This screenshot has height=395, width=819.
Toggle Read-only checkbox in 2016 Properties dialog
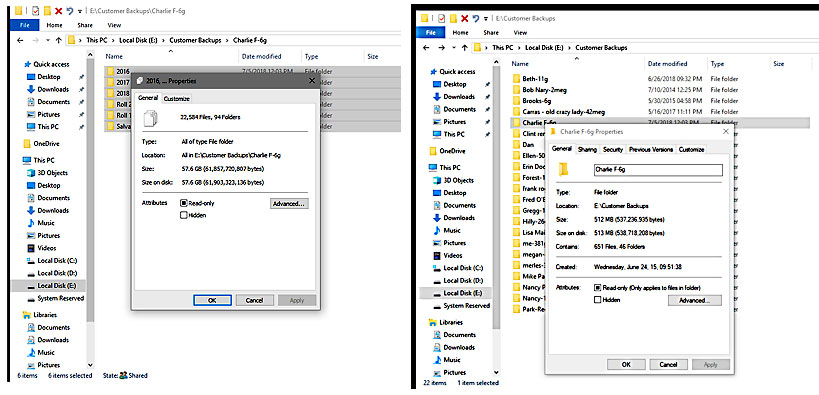183,203
